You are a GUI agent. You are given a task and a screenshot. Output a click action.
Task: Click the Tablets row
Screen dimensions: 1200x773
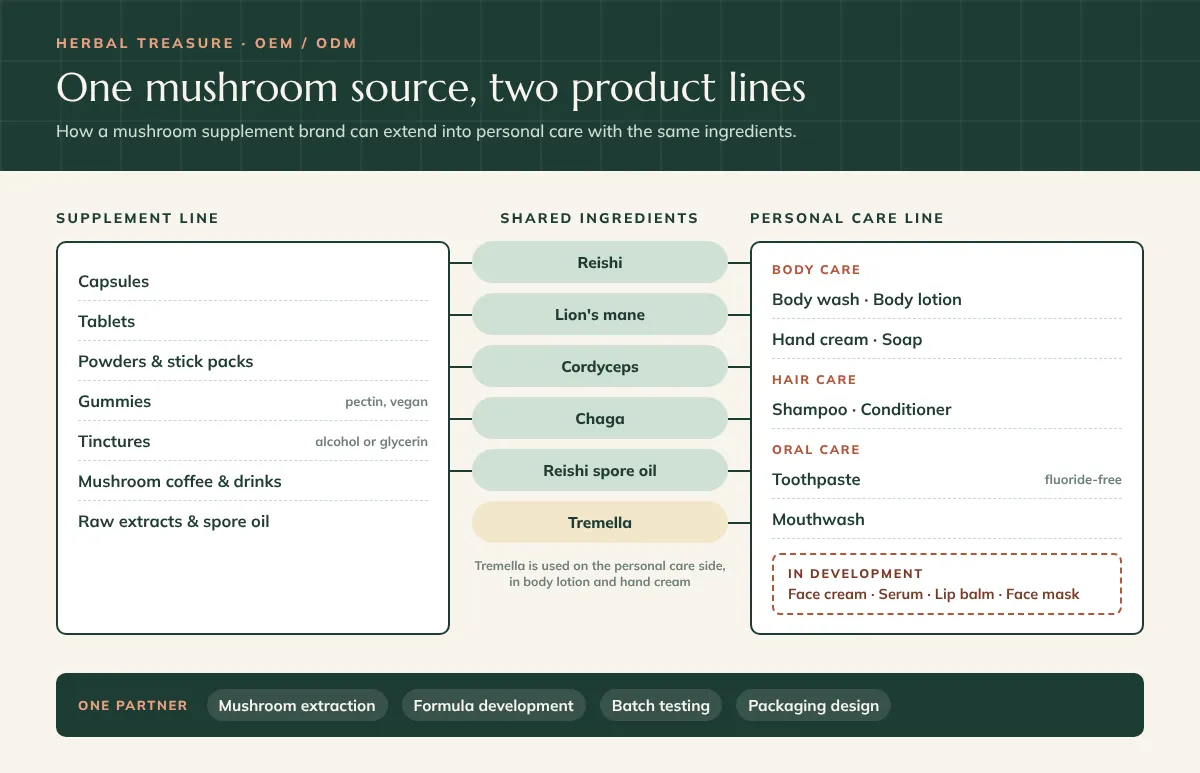[x=253, y=322]
